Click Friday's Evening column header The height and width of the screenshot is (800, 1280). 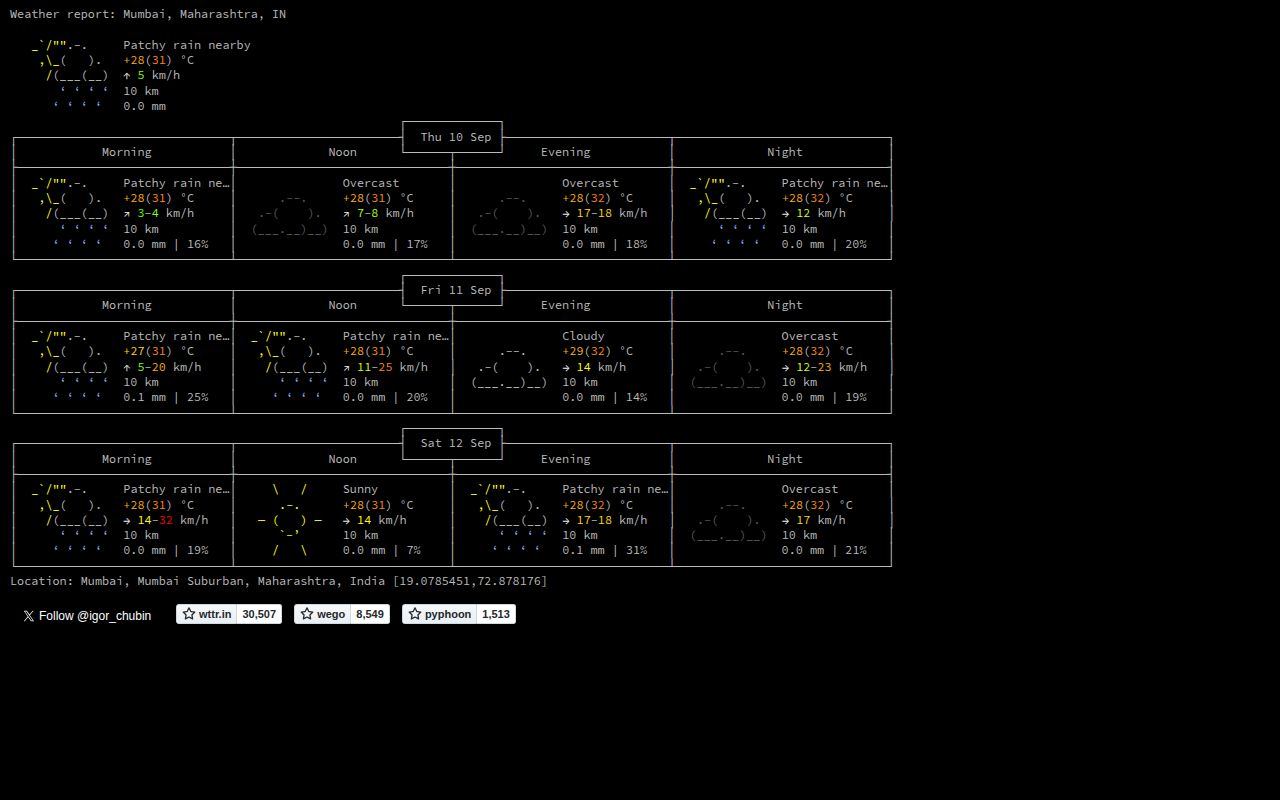pos(566,305)
